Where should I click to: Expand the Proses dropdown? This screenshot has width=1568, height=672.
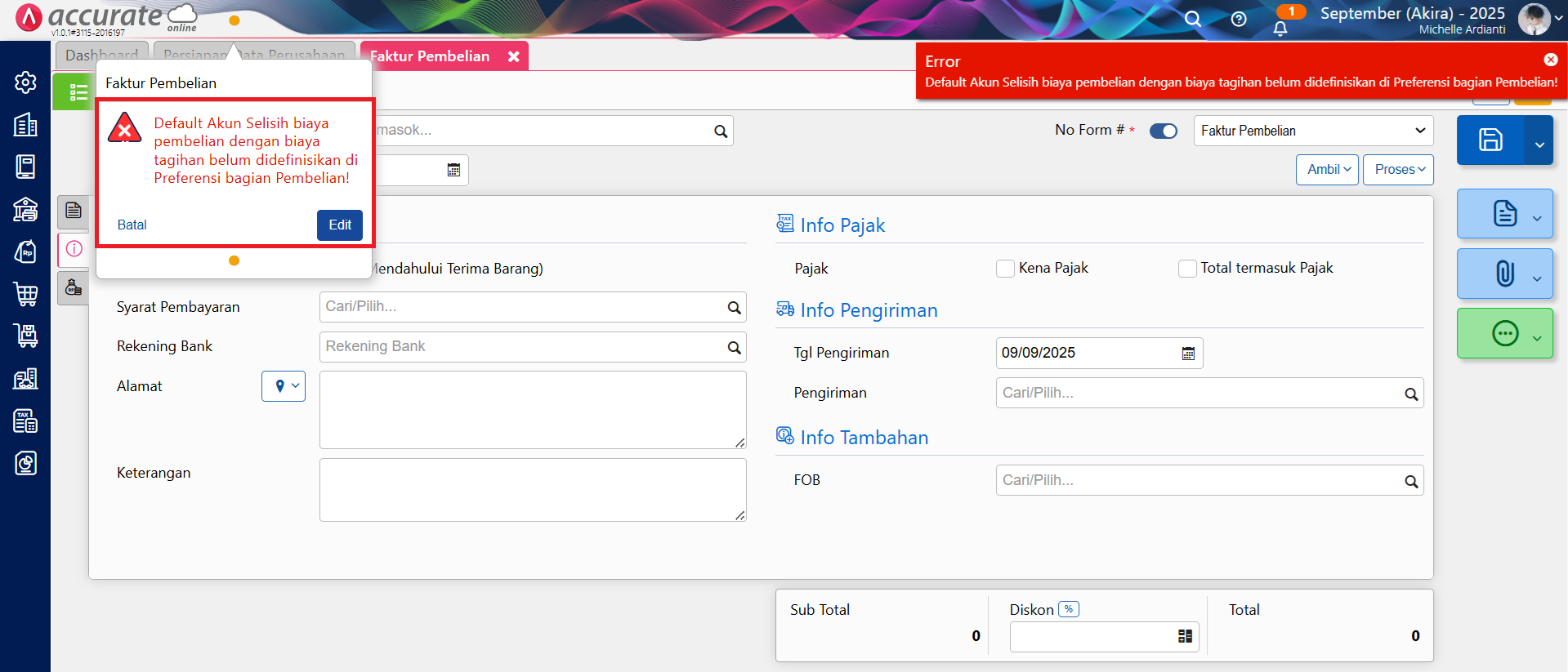(1398, 170)
